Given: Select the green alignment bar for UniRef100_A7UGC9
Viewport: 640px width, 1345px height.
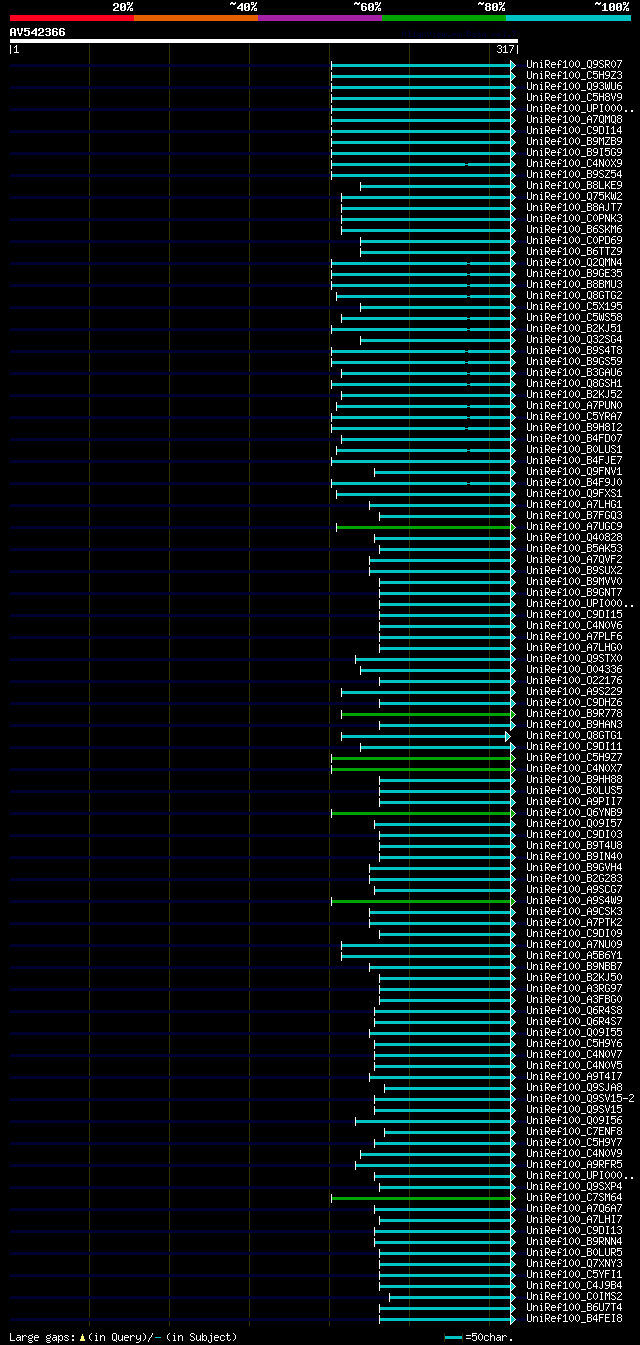Looking at the screenshot, I should point(425,527).
